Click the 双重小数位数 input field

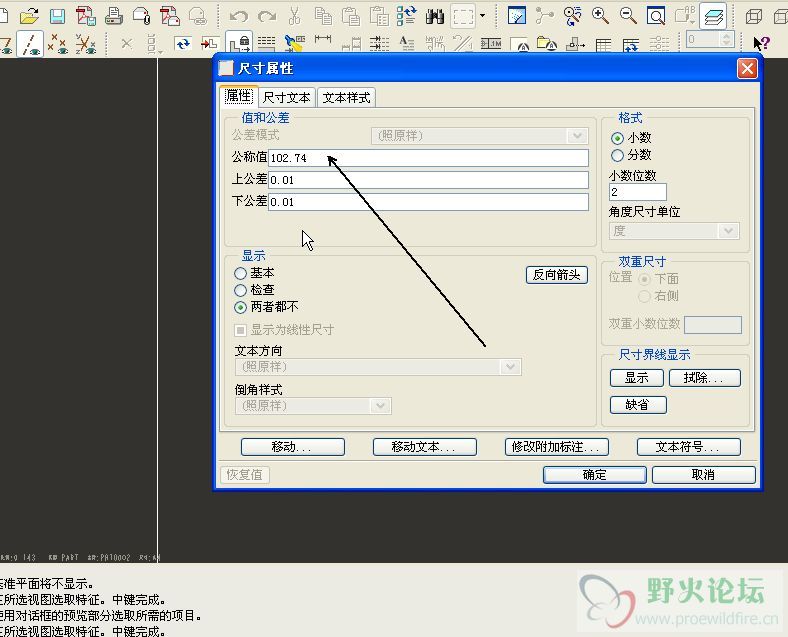(x=713, y=325)
